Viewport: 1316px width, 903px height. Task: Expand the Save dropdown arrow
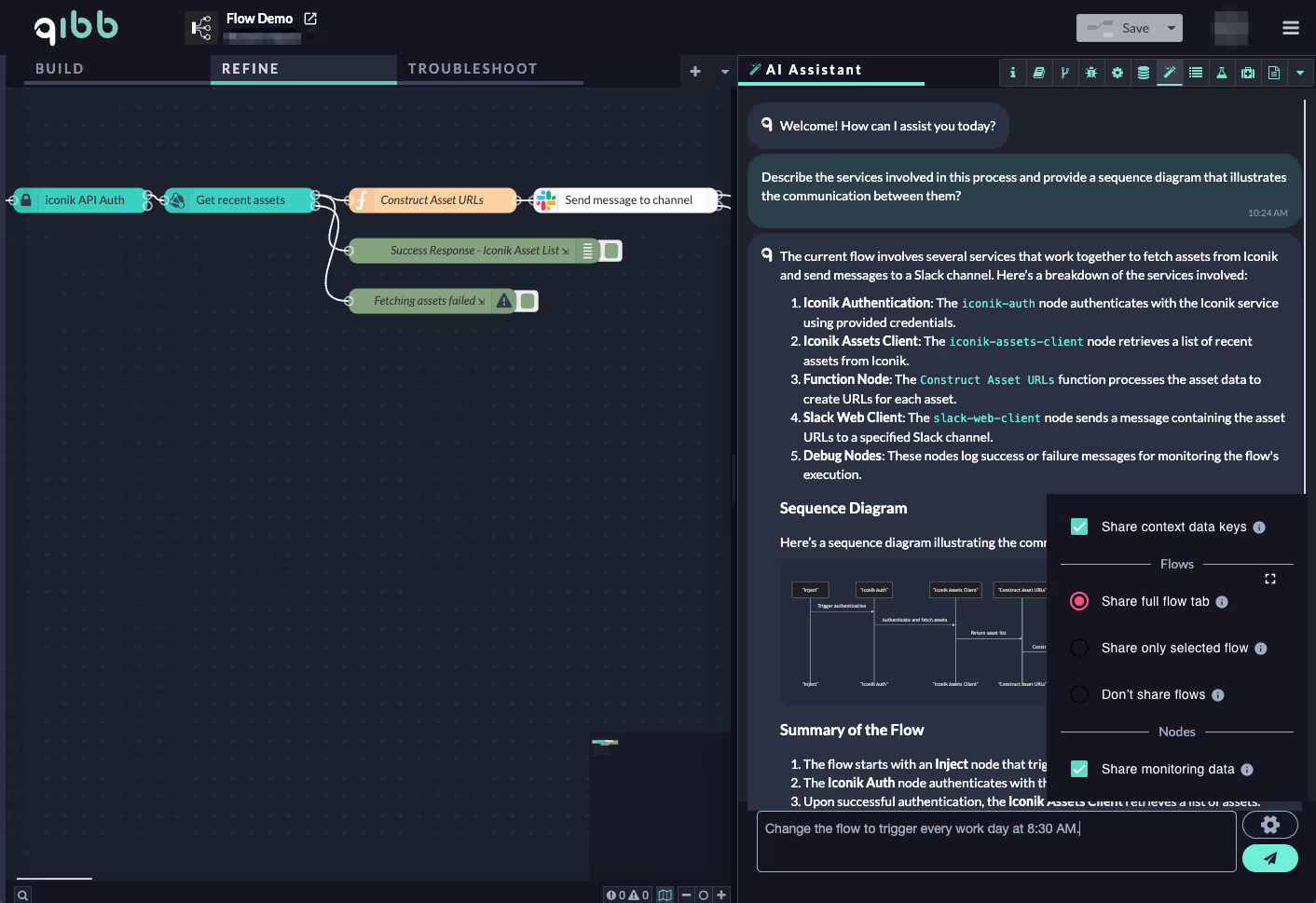[x=1173, y=28]
